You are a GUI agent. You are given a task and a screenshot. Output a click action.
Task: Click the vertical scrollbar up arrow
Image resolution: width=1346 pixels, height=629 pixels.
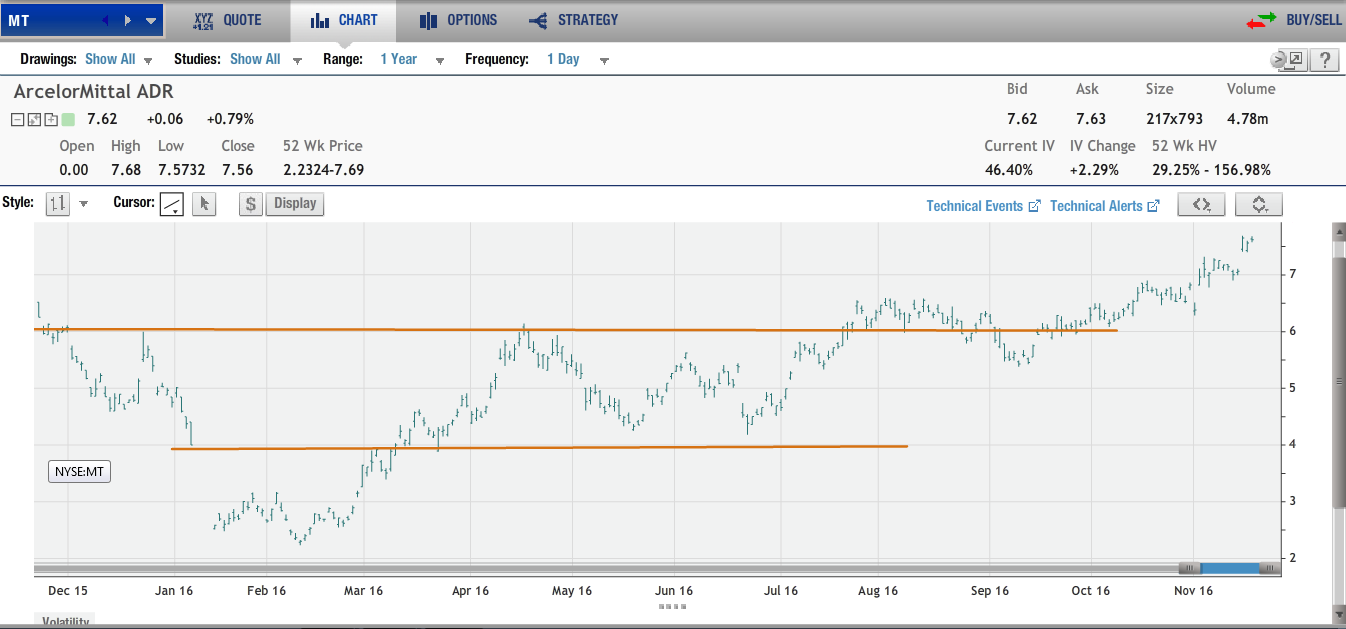point(1339,233)
